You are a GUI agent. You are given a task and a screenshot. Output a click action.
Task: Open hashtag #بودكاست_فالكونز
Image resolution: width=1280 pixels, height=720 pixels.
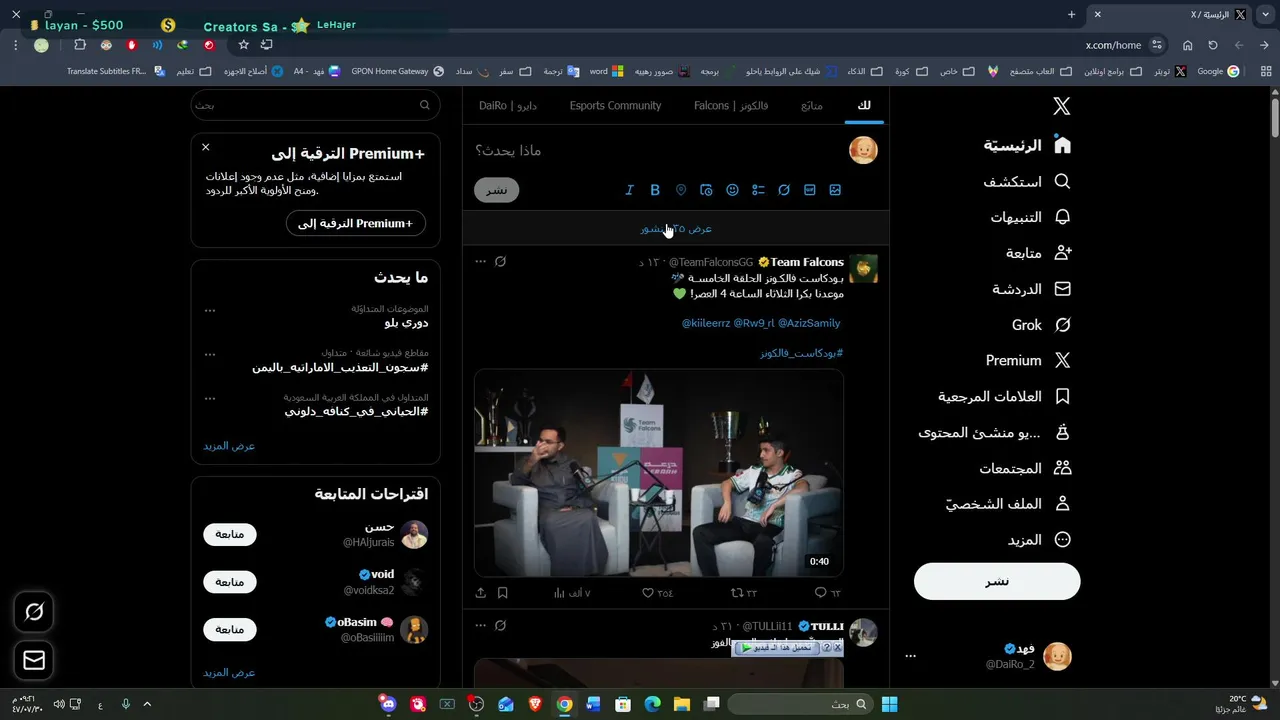click(x=801, y=353)
